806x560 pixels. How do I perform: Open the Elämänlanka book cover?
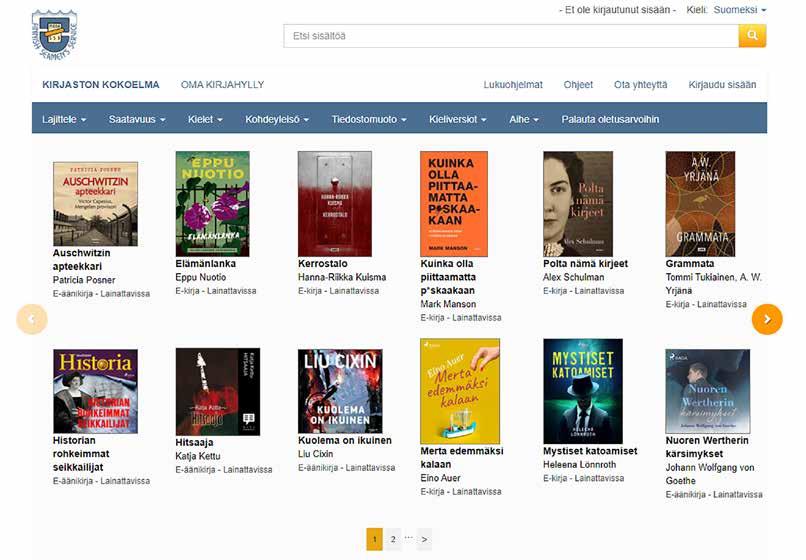[212, 204]
